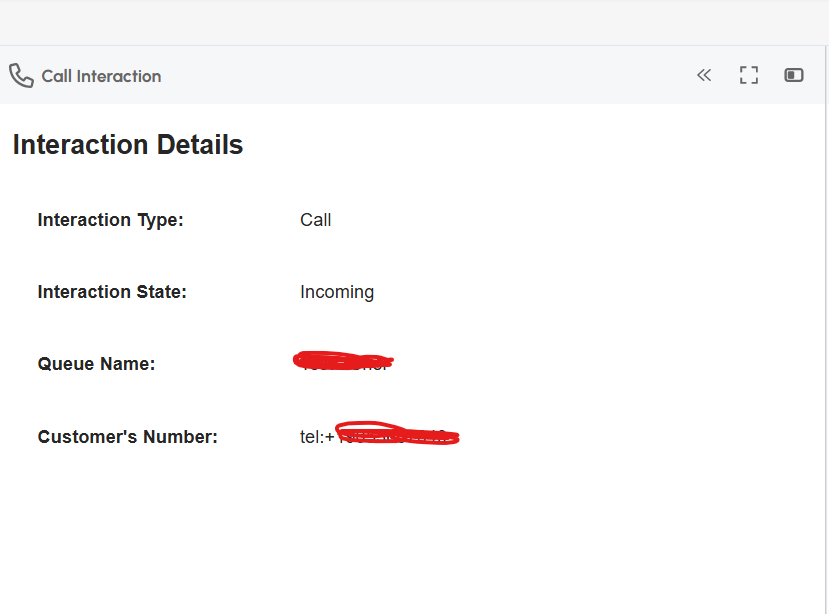829x614 pixels.
Task: Select the Call Interaction header title
Action: [101, 76]
